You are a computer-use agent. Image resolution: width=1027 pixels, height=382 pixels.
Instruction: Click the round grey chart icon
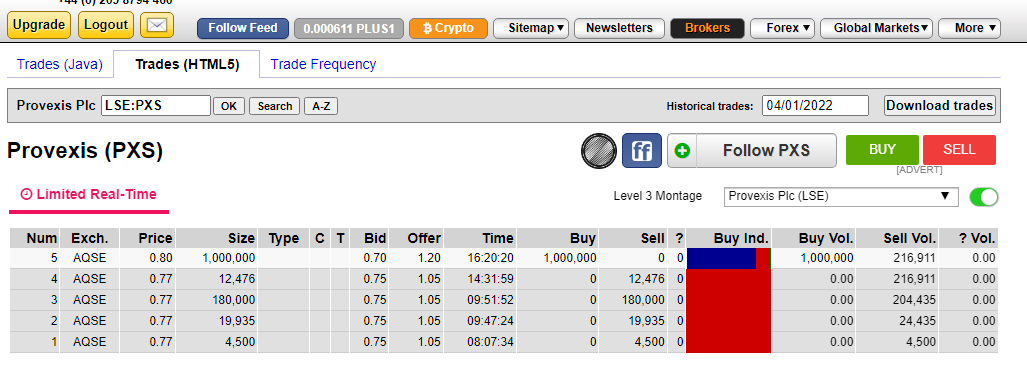tap(599, 151)
